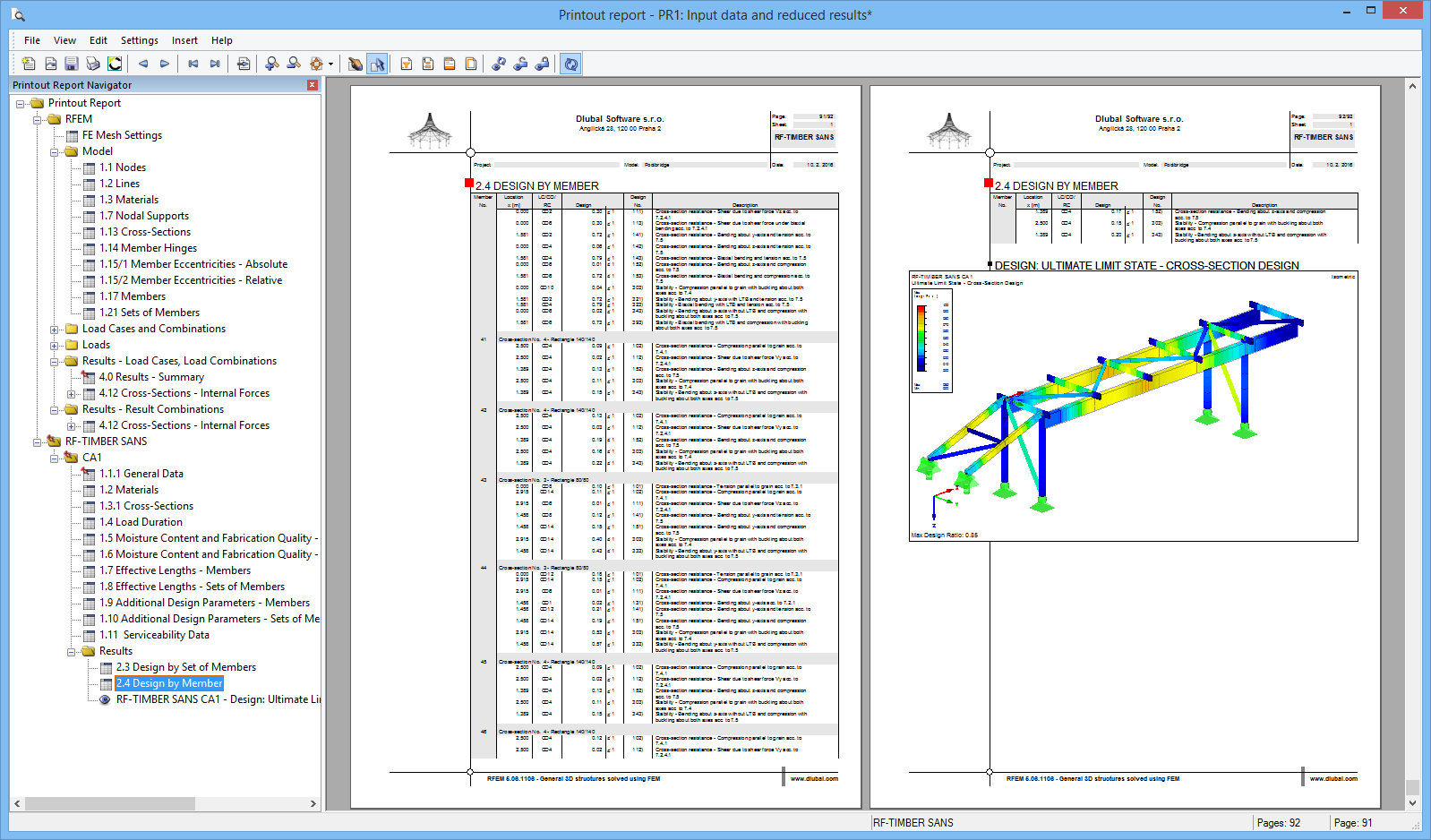The height and width of the screenshot is (840, 1431).
Task: Click the Print printer toolbar icon
Action: 93,64
